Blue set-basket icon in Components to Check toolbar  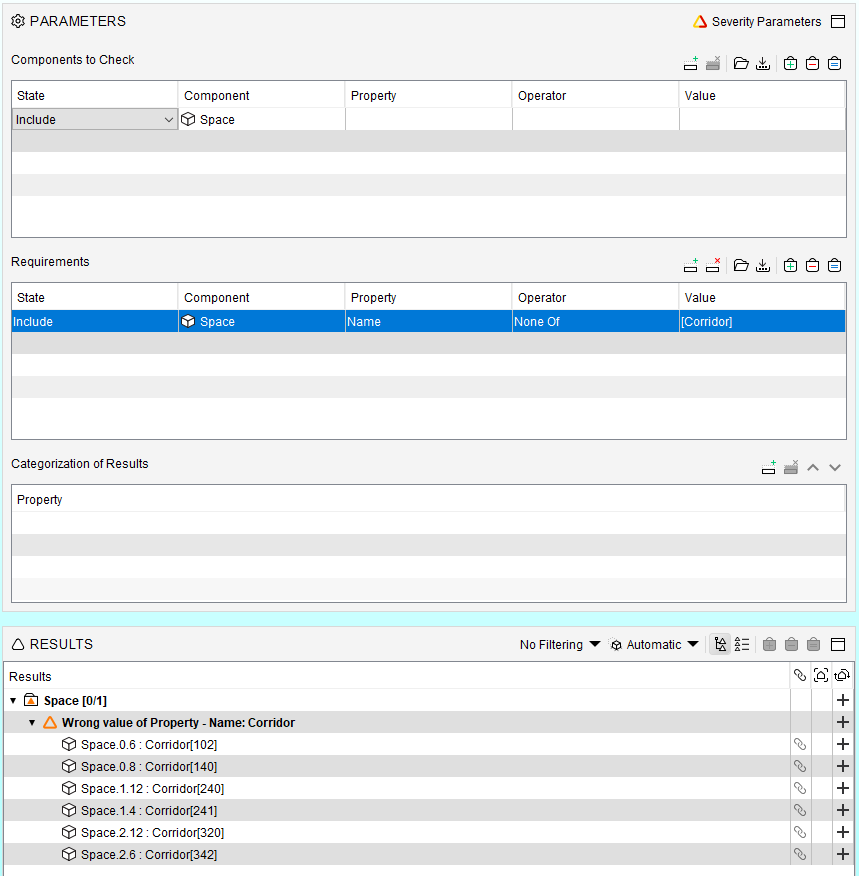(834, 64)
